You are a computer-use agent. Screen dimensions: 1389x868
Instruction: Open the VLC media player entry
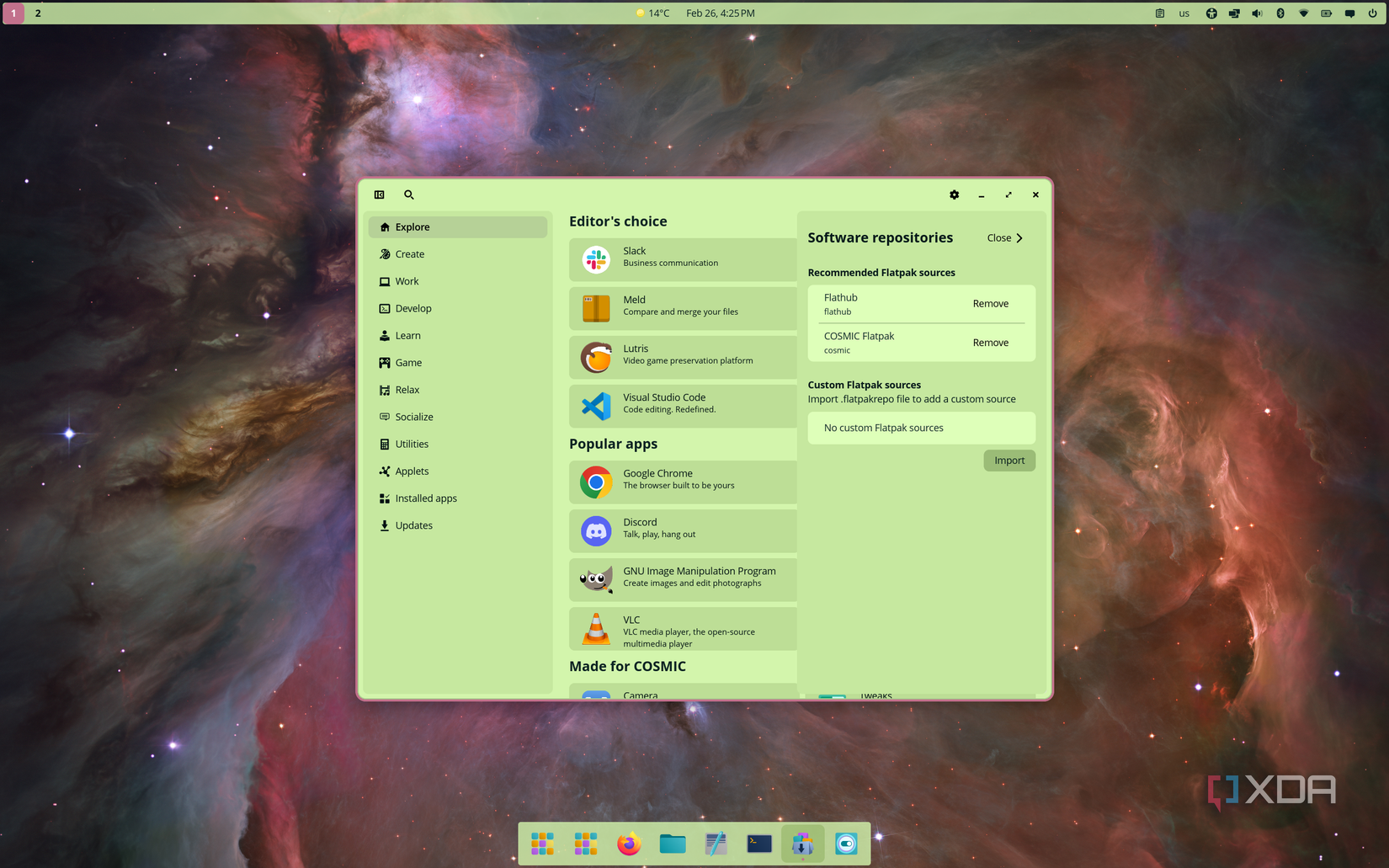(682, 630)
